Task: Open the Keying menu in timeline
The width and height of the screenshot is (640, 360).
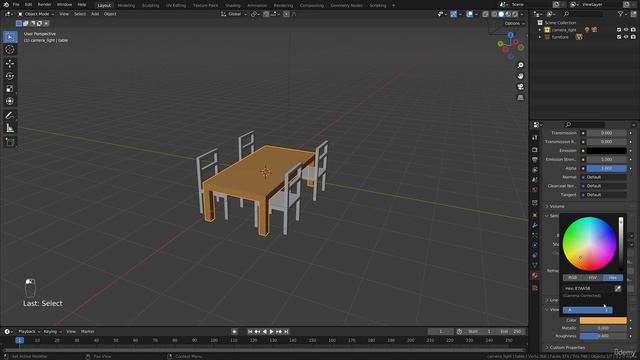Action: [52, 332]
